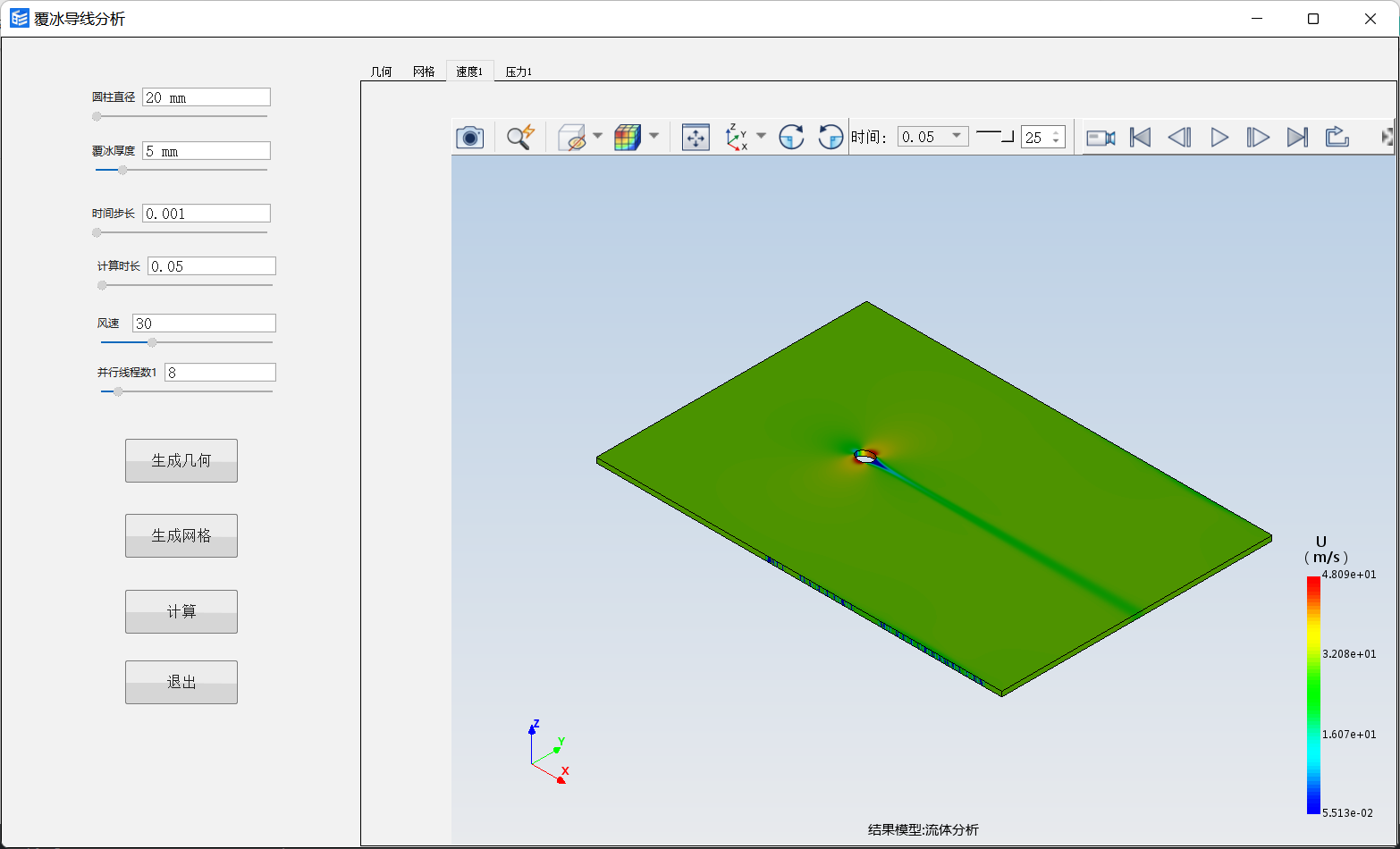Click the 计算时长 slider handle
1400x849 pixels.
[102, 285]
